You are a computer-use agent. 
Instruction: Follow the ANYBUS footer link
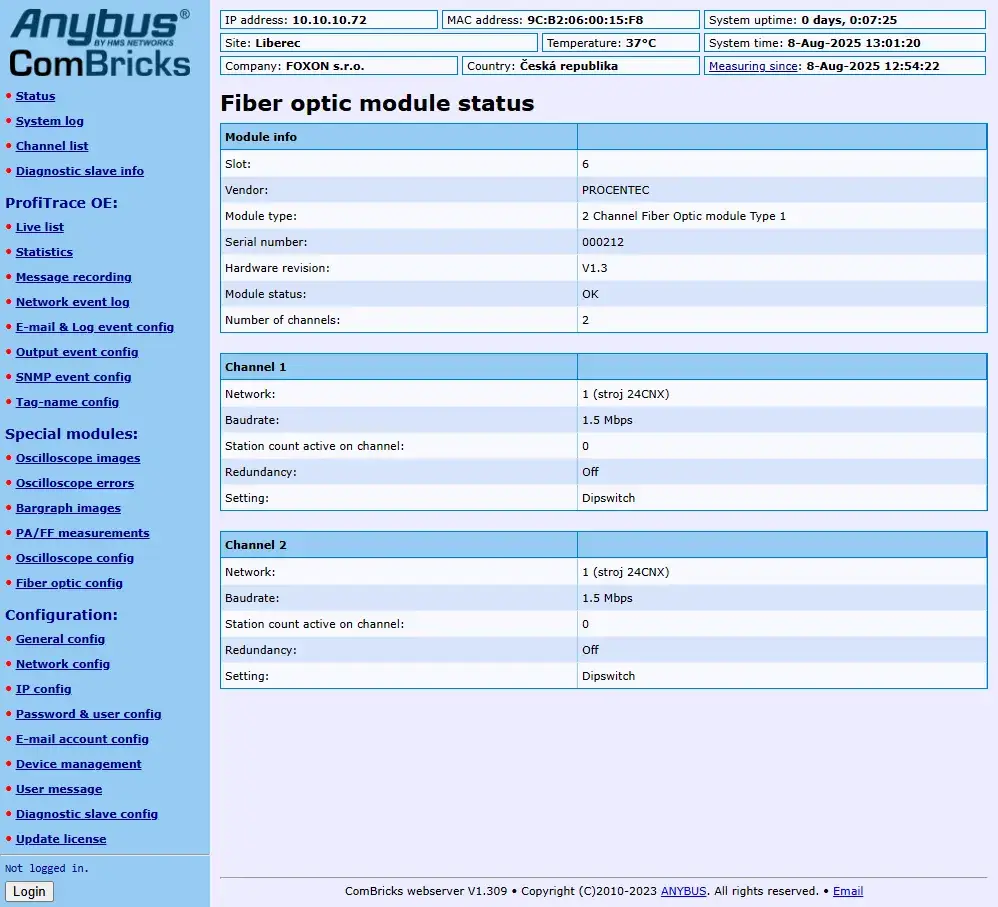(x=683, y=891)
